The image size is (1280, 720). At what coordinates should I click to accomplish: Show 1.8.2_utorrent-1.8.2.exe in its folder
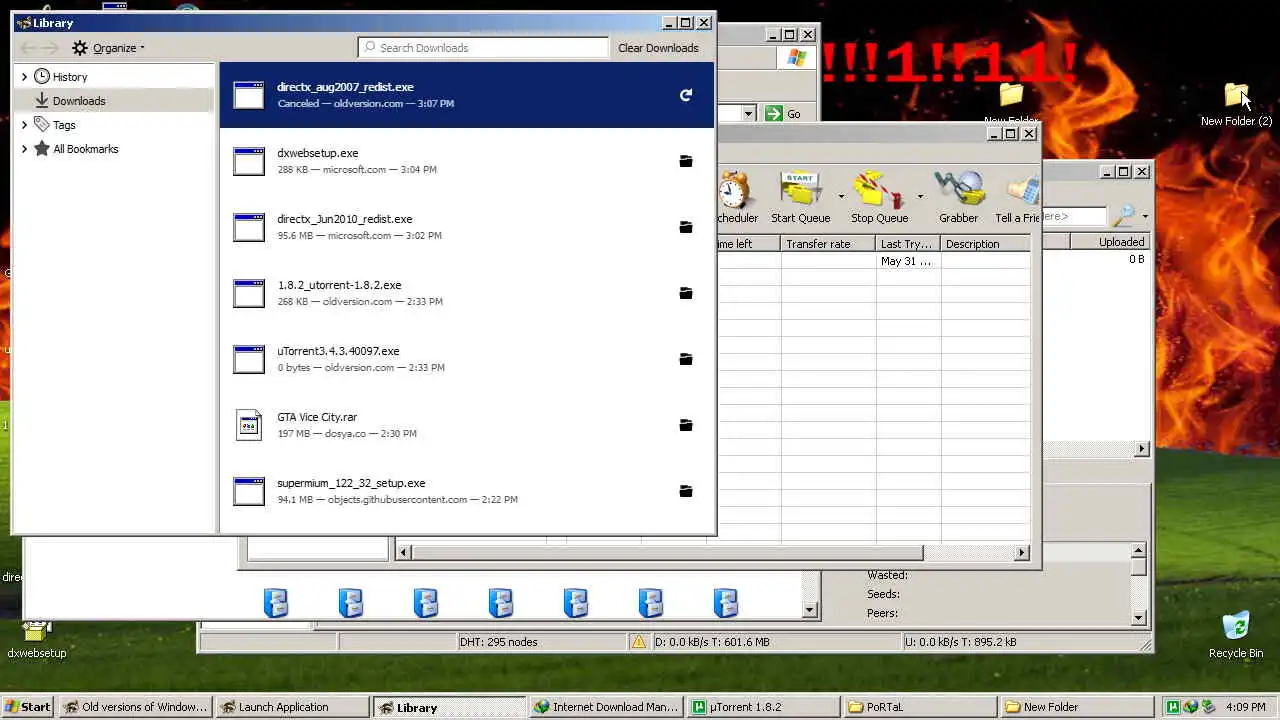(686, 293)
